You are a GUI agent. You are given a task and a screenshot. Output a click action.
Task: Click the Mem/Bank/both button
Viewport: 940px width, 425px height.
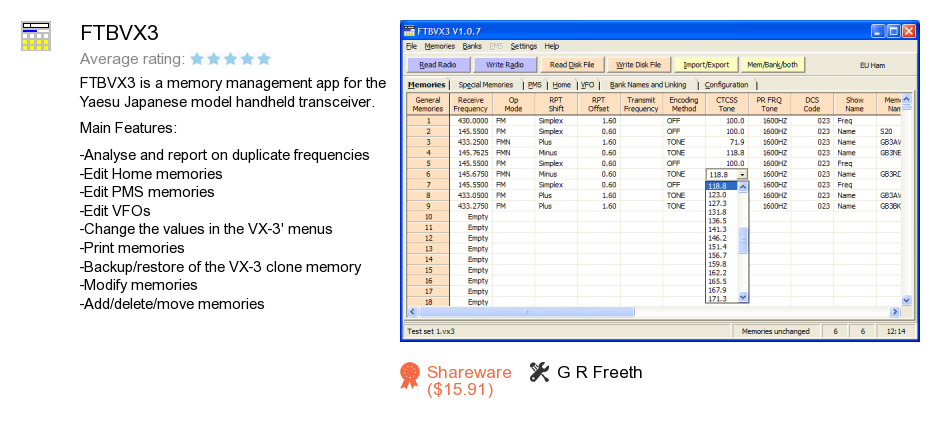pos(773,65)
